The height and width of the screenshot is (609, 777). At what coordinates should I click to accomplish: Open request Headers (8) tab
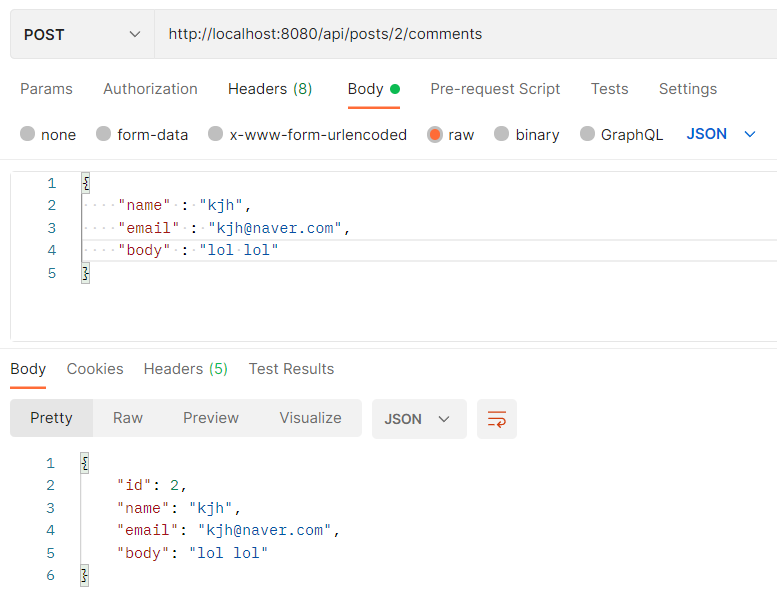(270, 89)
